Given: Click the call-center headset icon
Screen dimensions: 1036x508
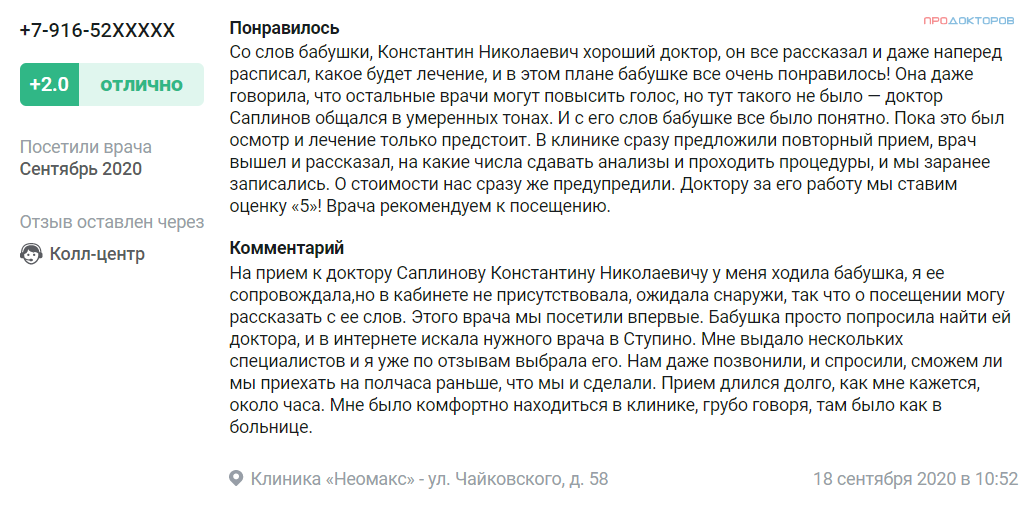Looking at the screenshot, I should [x=31, y=254].
